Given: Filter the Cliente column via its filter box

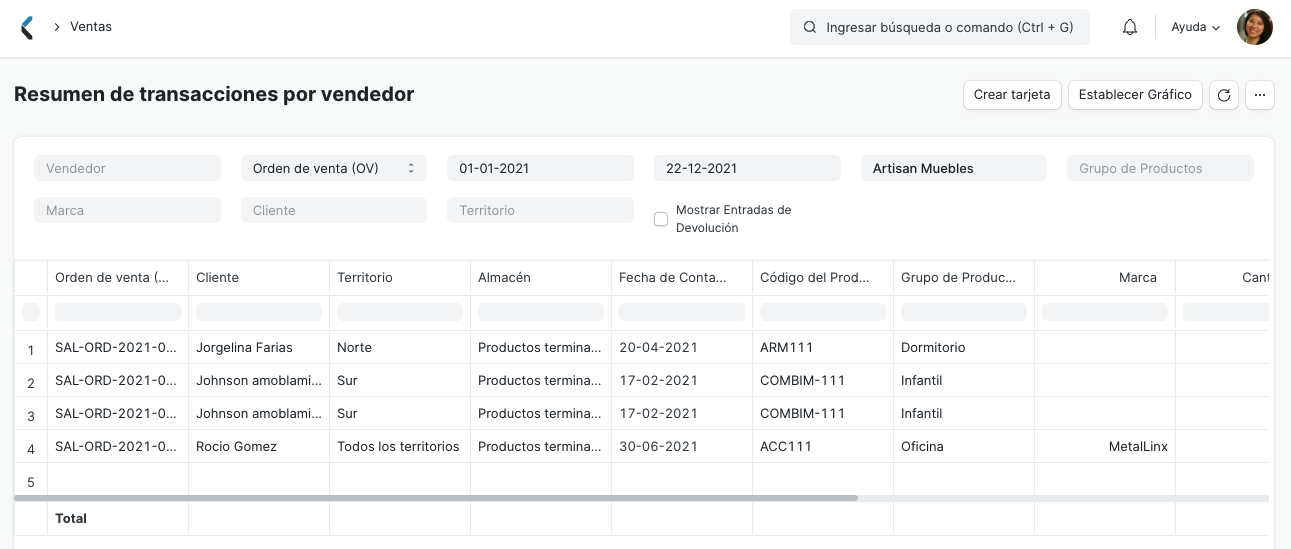Looking at the screenshot, I should click(x=259, y=312).
